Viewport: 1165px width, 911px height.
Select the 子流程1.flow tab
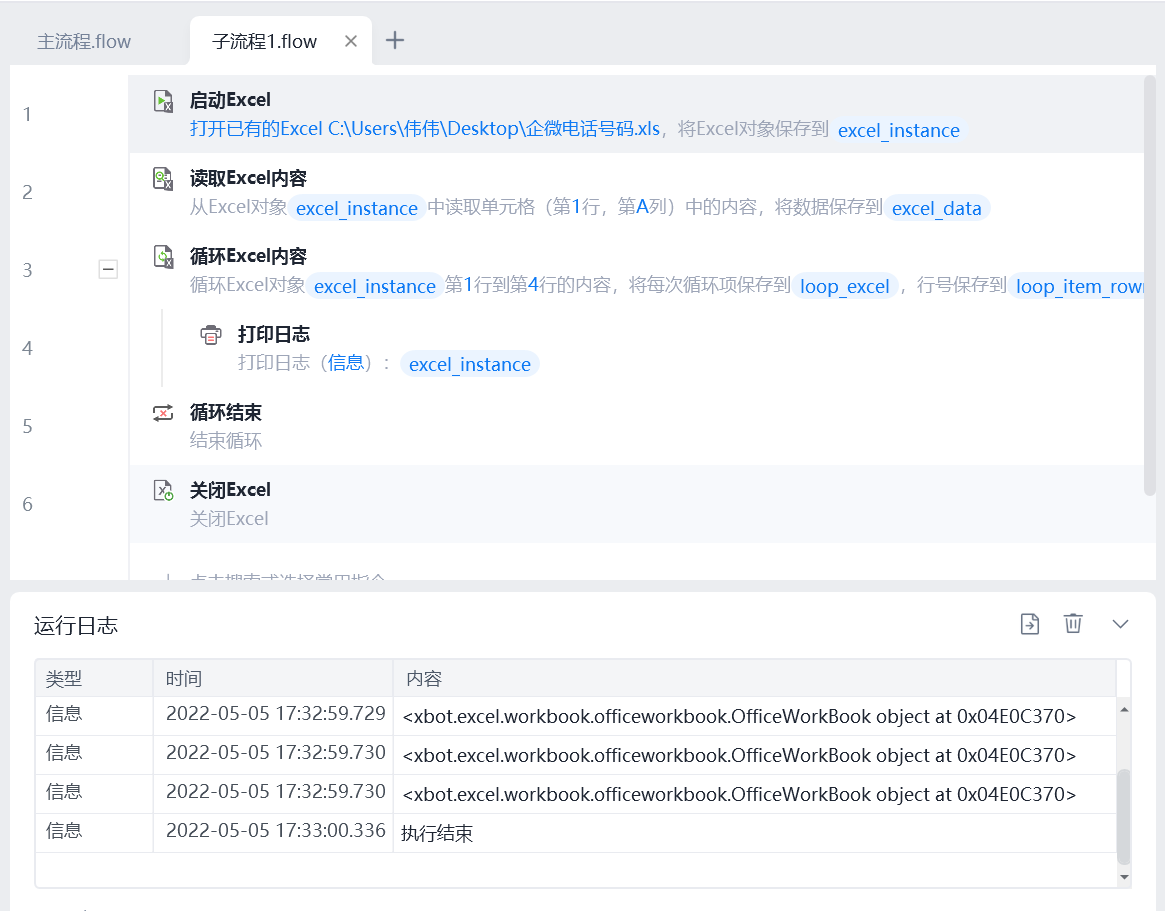point(265,42)
